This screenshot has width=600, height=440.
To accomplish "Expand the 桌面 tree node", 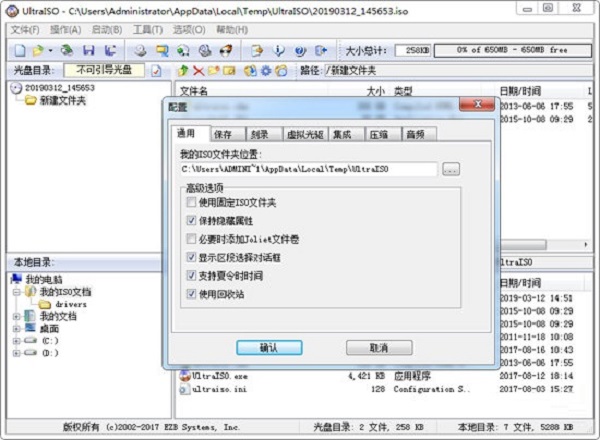I will [16, 329].
